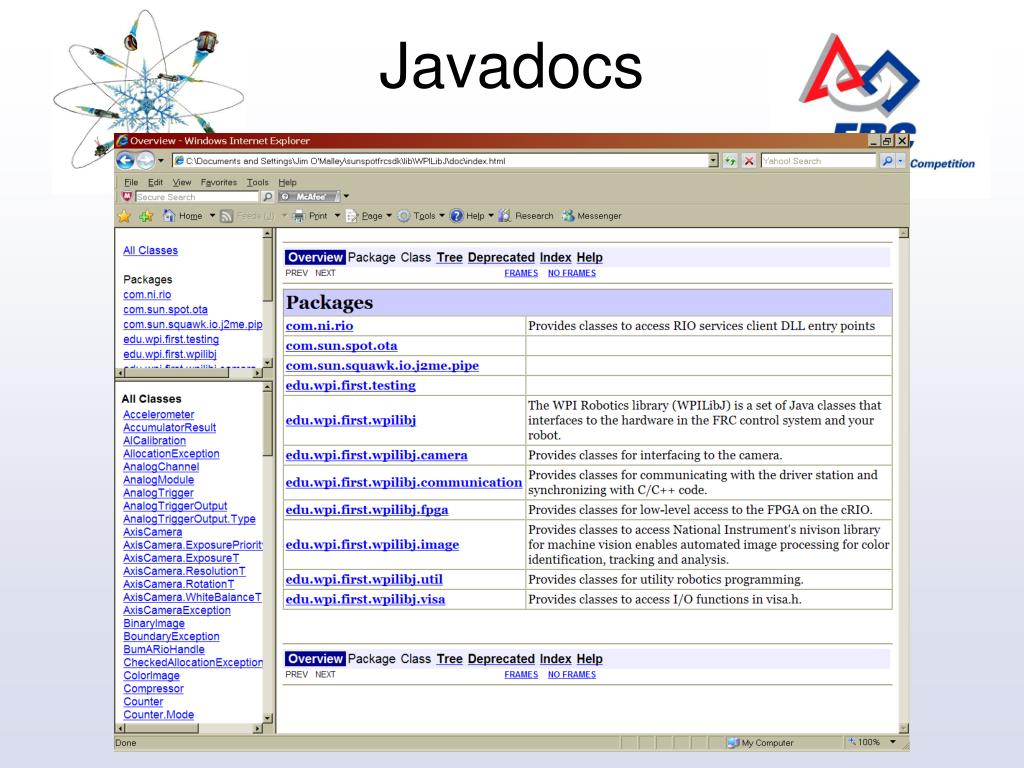
Task: Open edu.wpi.first.testing in left package list
Action: [x=171, y=340]
